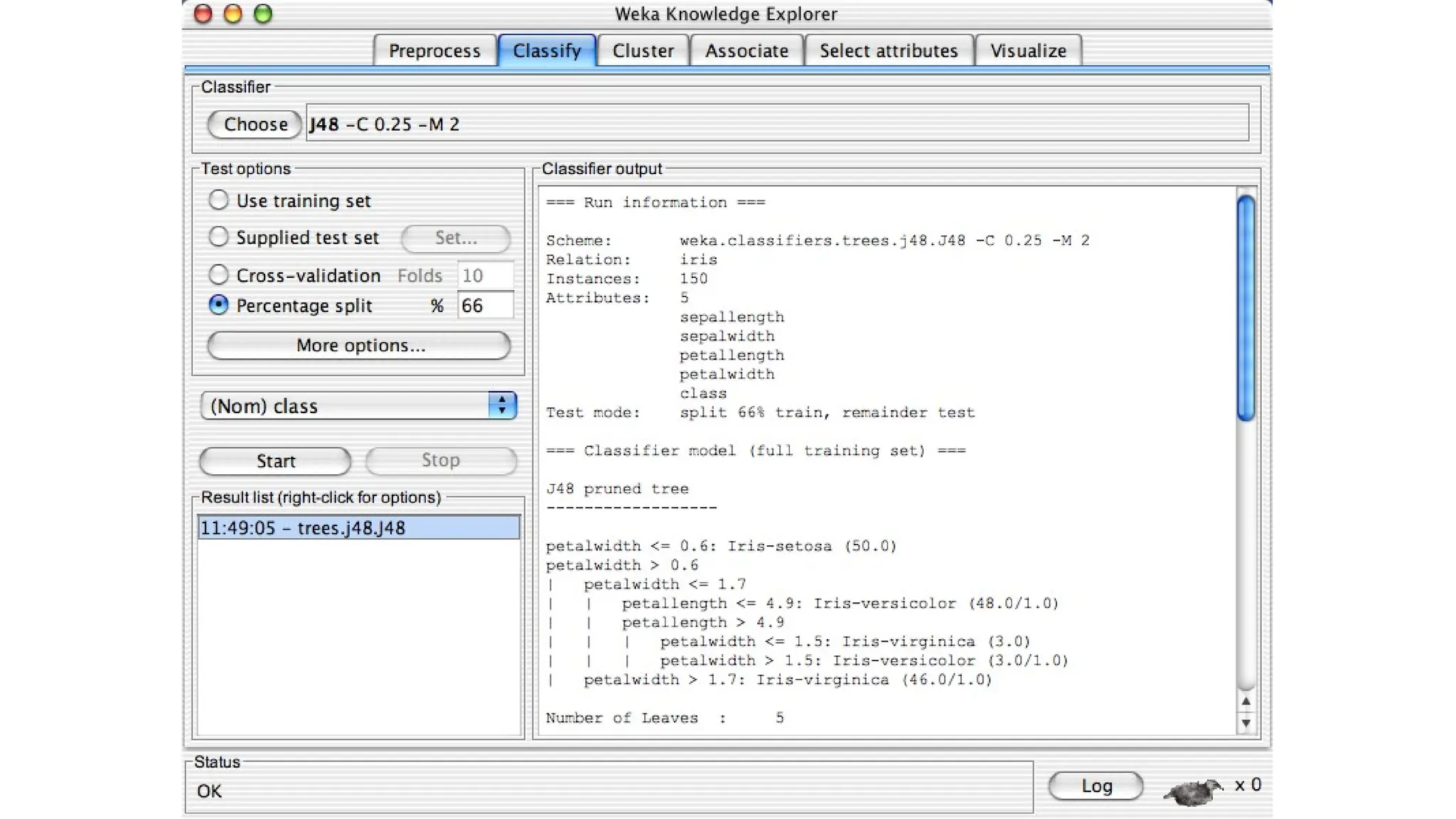Enable Cross-validation radio button
The width and height of the screenshot is (1456, 819).
(x=218, y=274)
